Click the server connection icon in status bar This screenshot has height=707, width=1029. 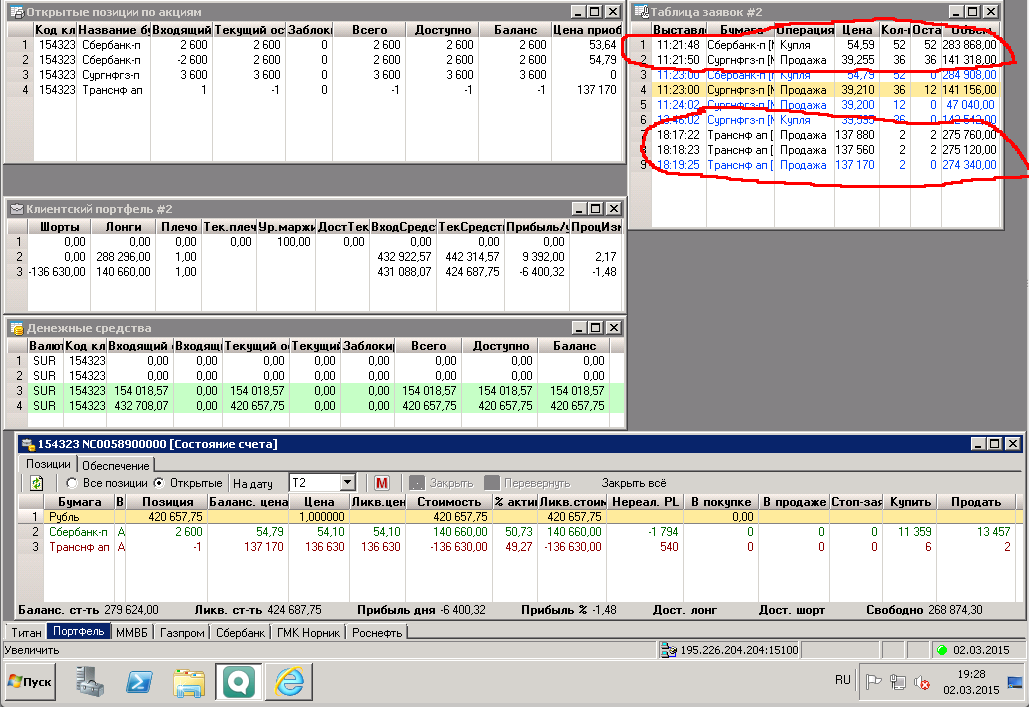[669, 651]
